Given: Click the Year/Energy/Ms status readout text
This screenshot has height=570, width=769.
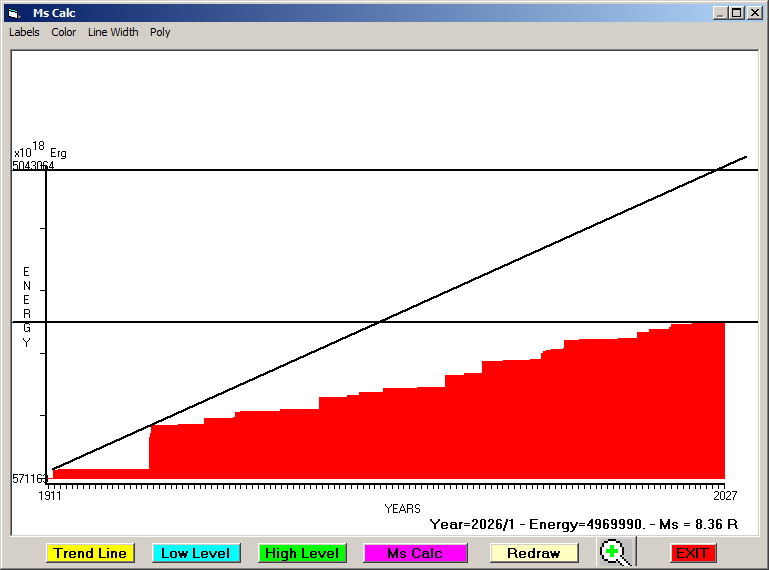Looking at the screenshot, I should point(583,523).
